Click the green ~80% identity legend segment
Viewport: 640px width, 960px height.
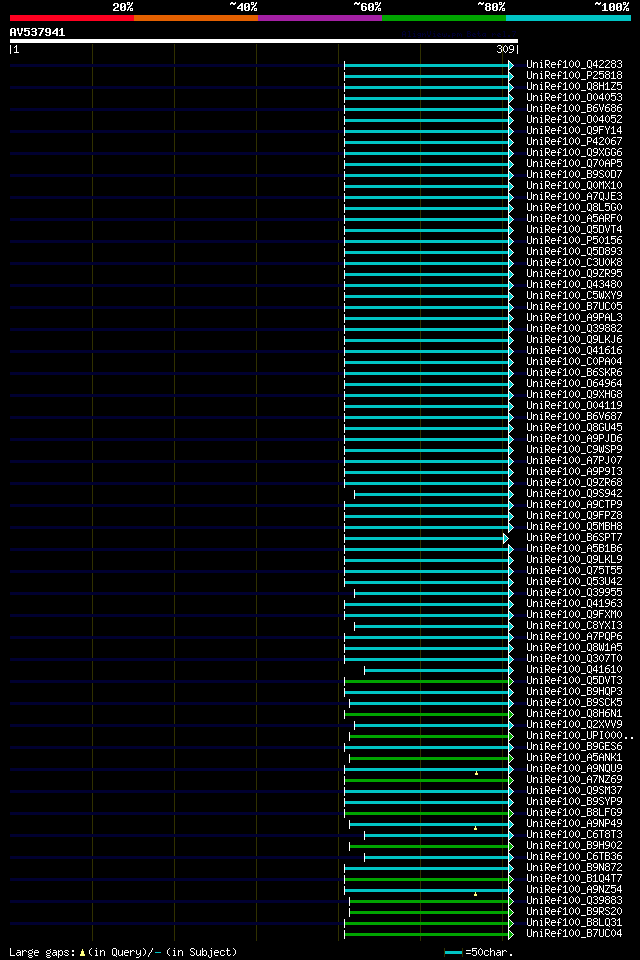[x=444, y=18]
